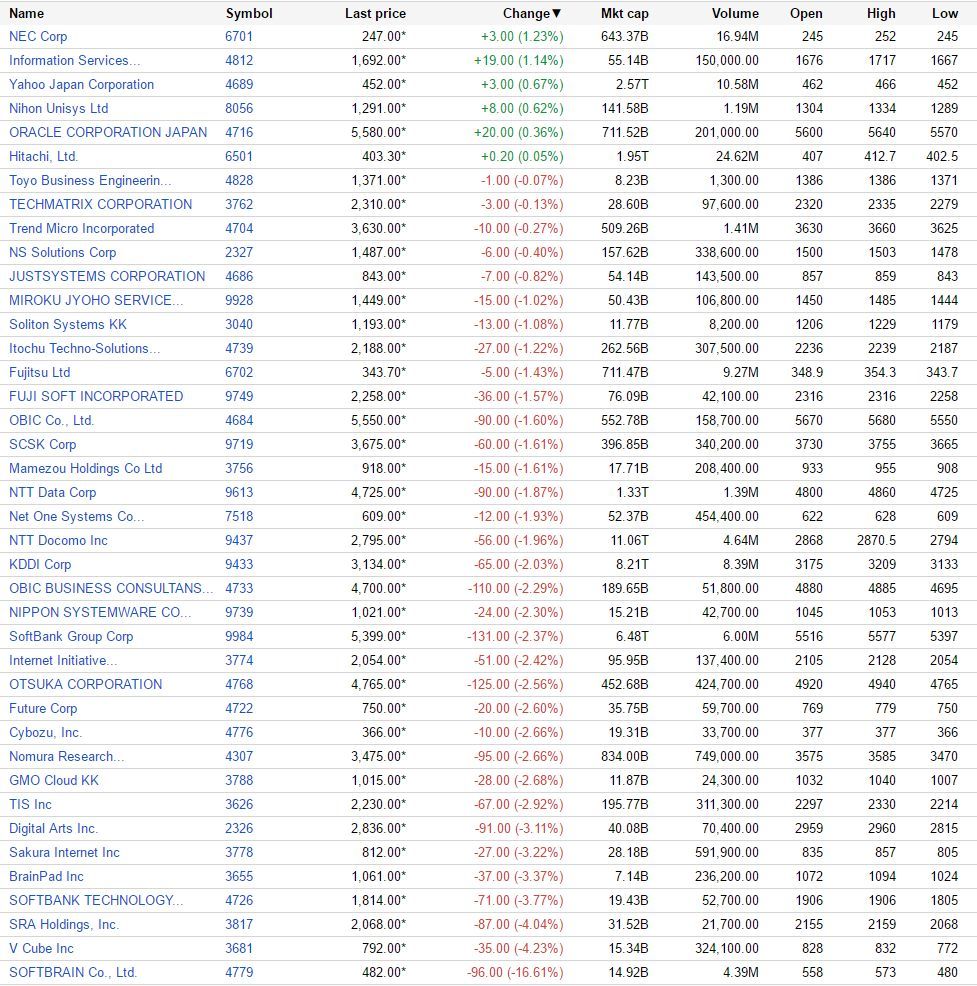Open the NEC Corp stock link
Viewport: 977px width, 986px height.
38,36
